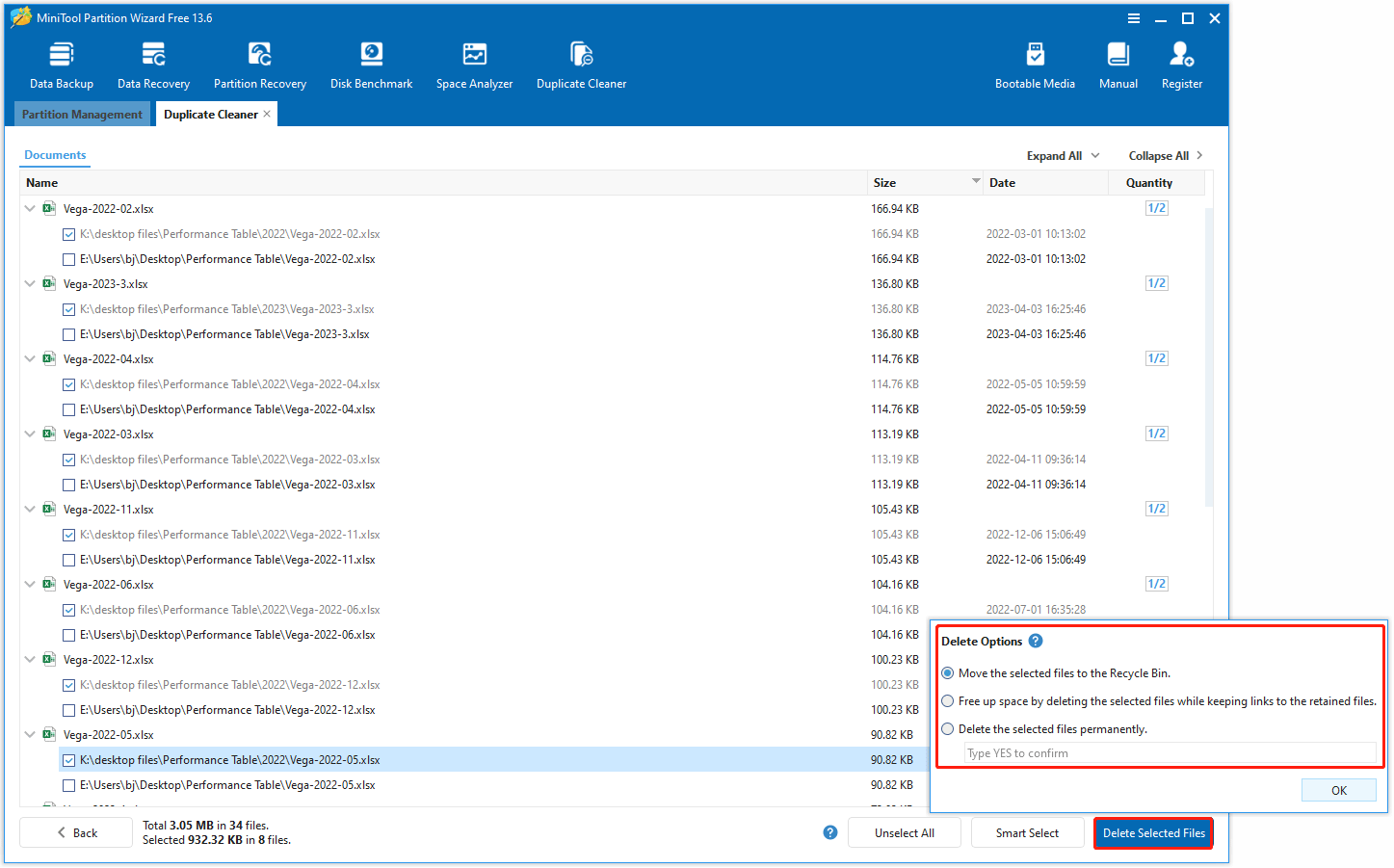
Task: Open the Space Analyzer
Action: click(x=474, y=63)
